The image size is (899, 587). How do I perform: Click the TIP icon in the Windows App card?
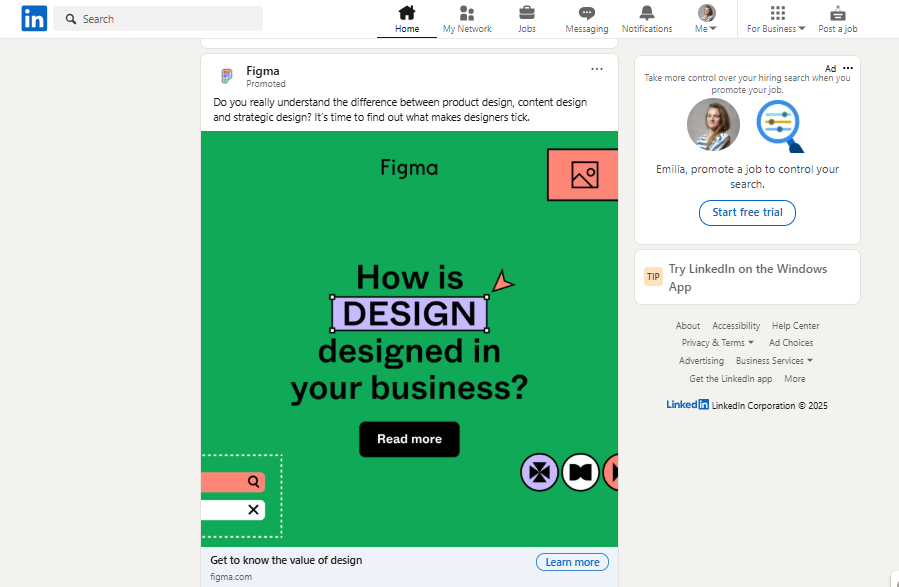point(653,277)
